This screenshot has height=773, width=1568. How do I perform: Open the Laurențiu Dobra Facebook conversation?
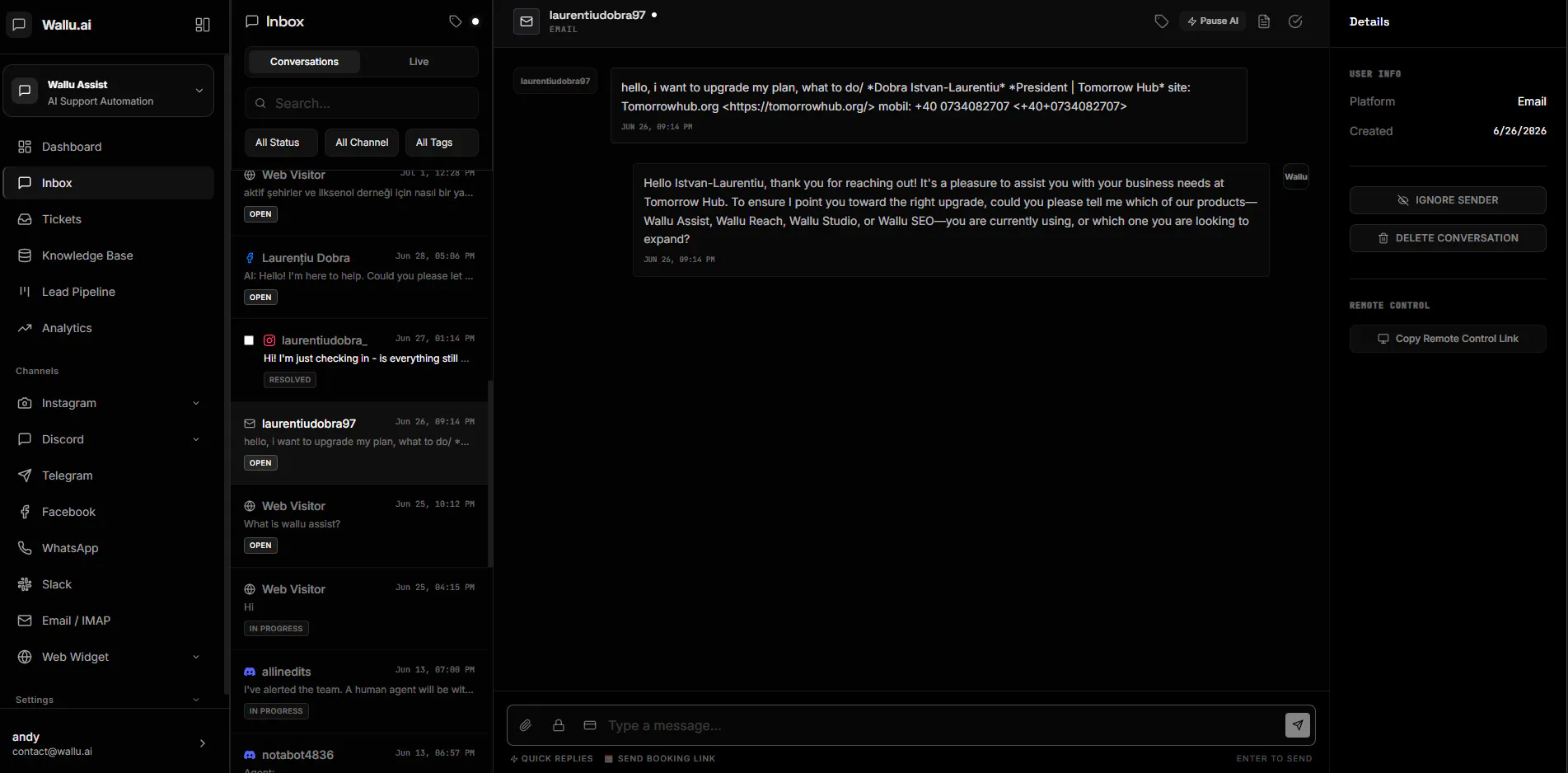(360, 277)
